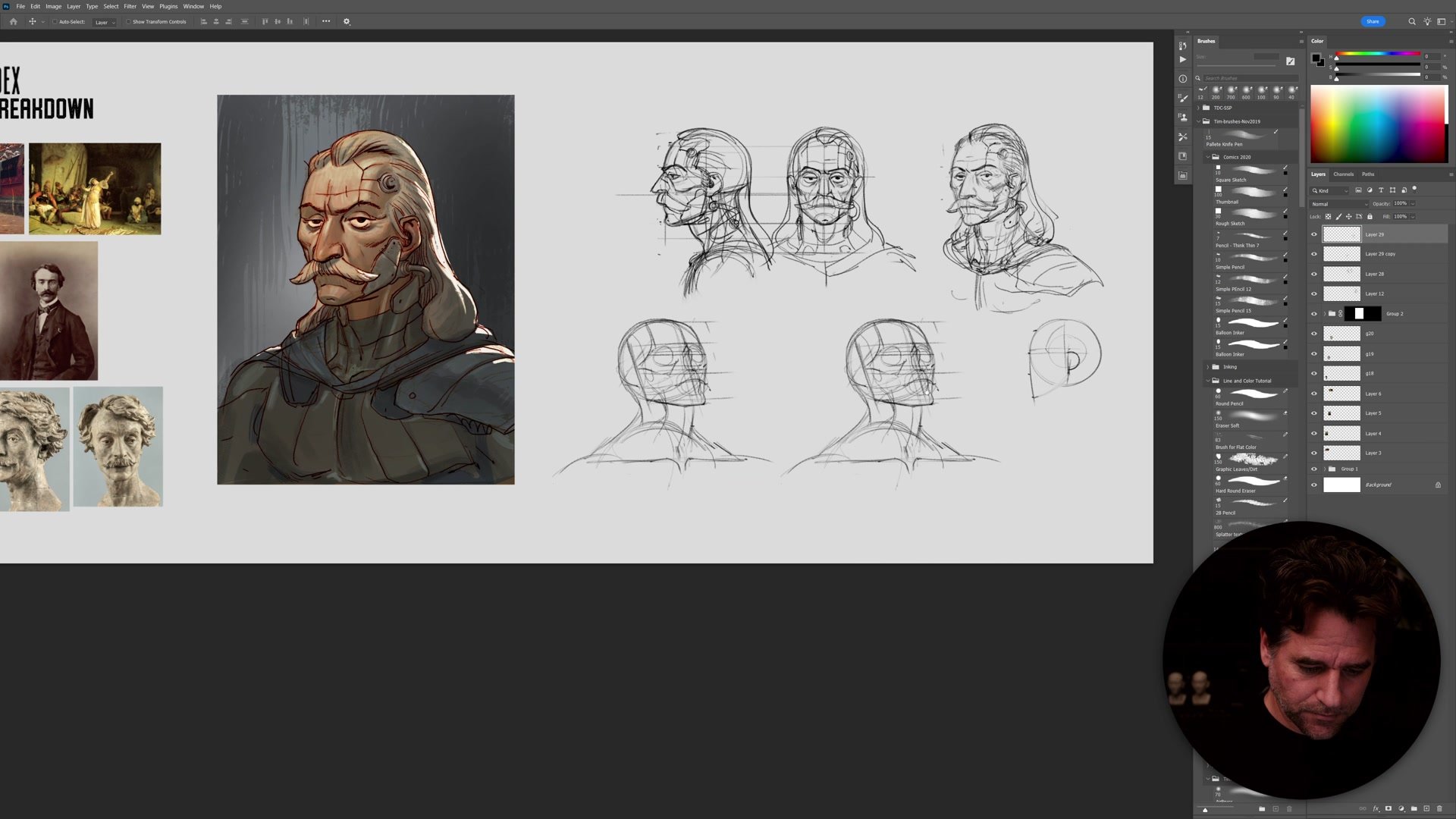1456x819 pixels.
Task: Collapse the Tim-brushes-Nov2019 folder
Action: [x=1199, y=121]
